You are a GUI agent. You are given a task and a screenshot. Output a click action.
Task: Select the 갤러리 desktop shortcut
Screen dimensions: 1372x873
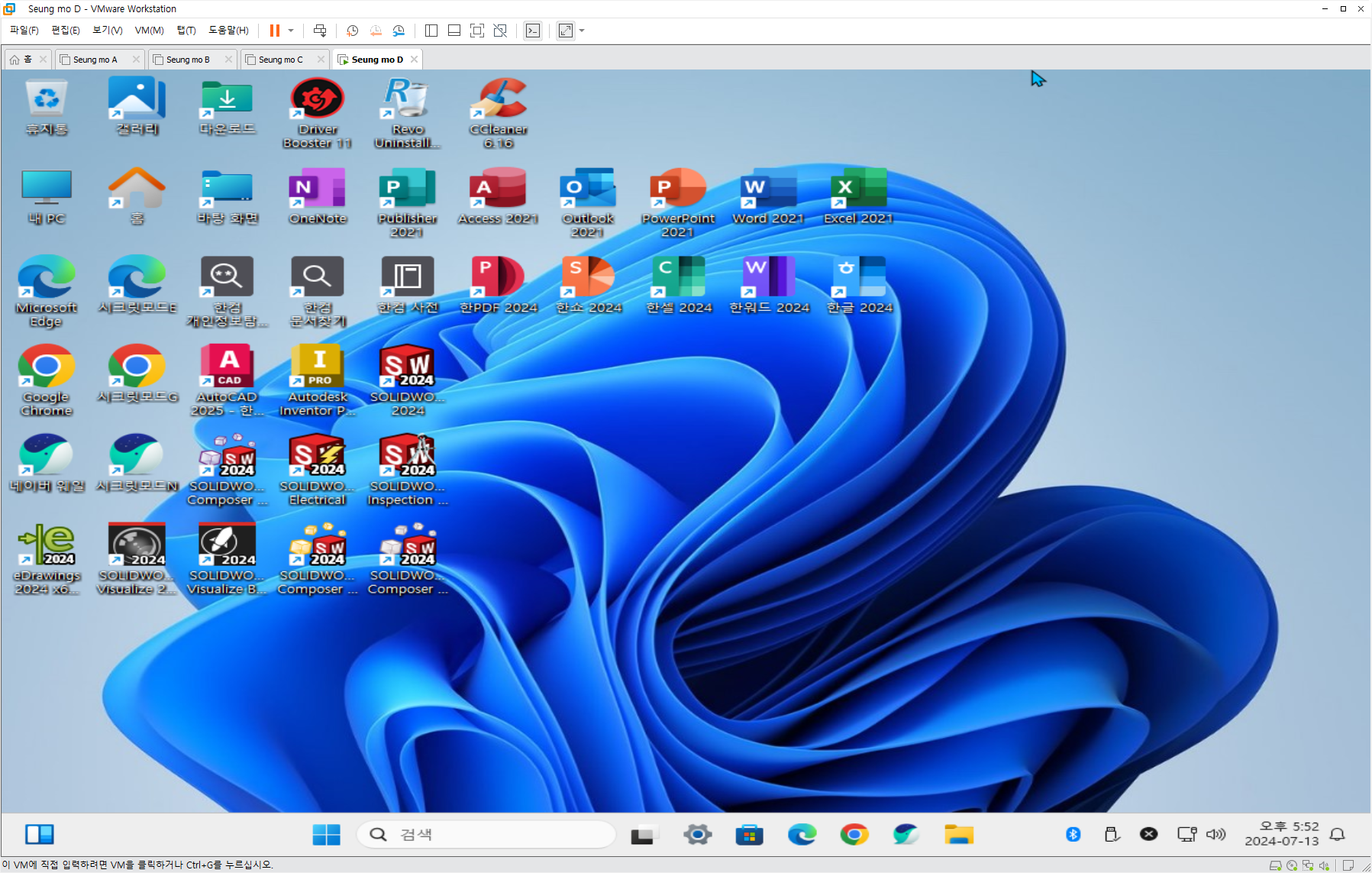coord(137,107)
